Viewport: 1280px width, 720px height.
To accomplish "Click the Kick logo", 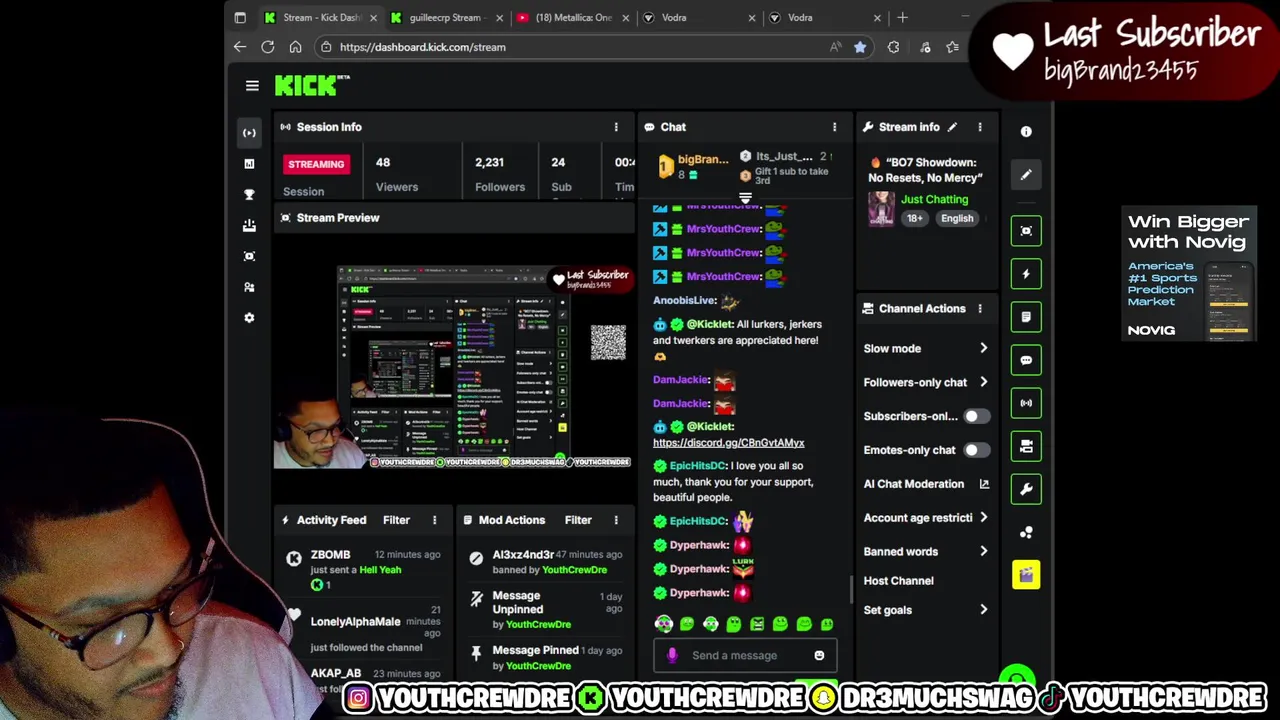I will coord(312,86).
